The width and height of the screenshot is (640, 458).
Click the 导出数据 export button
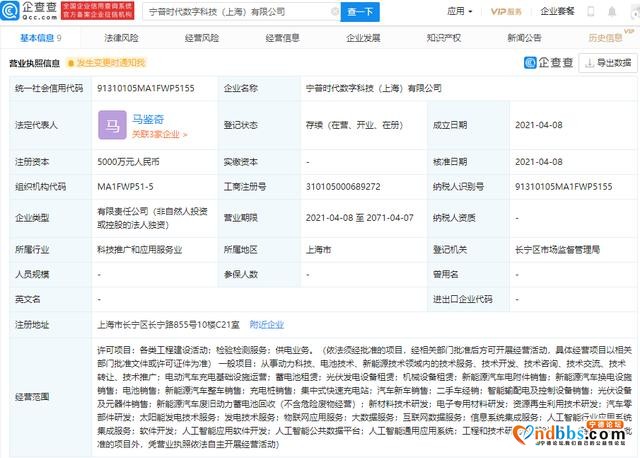pyautogui.click(x=608, y=63)
